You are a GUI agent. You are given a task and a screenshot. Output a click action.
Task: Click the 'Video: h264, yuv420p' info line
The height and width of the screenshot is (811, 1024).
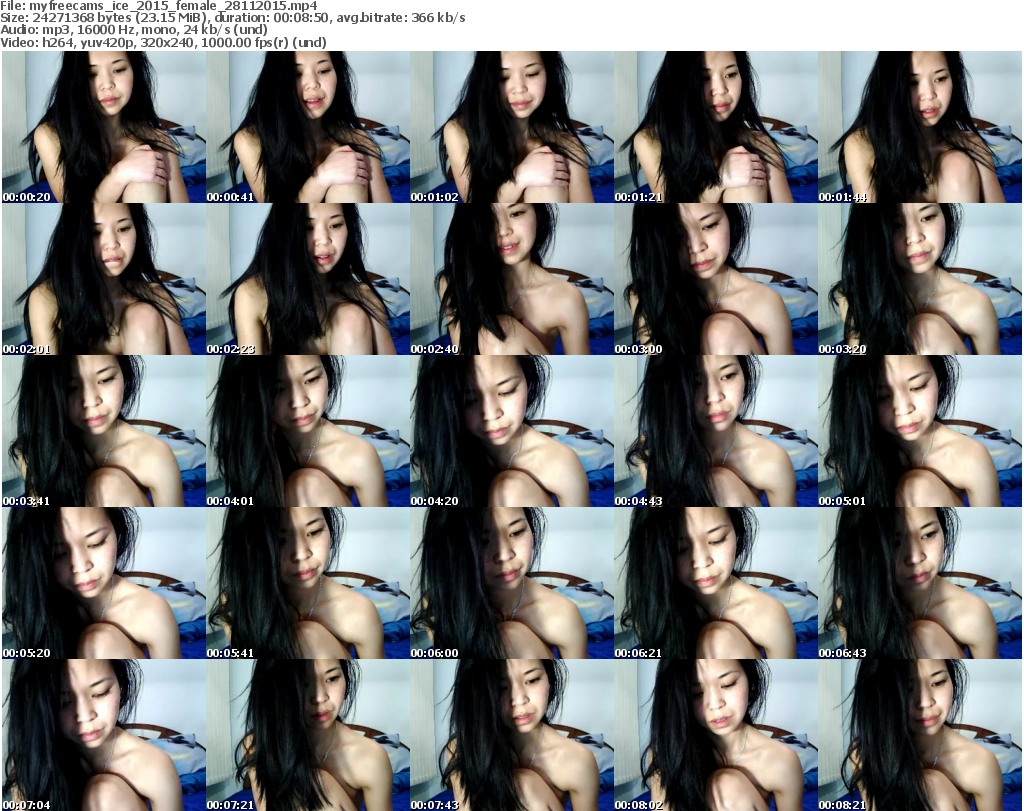(x=163, y=42)
